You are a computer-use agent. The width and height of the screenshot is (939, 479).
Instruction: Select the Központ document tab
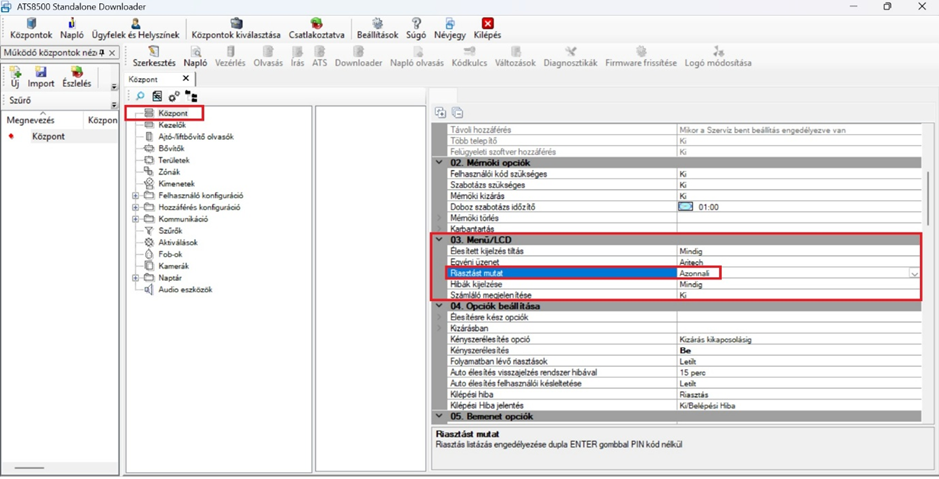click(144, 79)
